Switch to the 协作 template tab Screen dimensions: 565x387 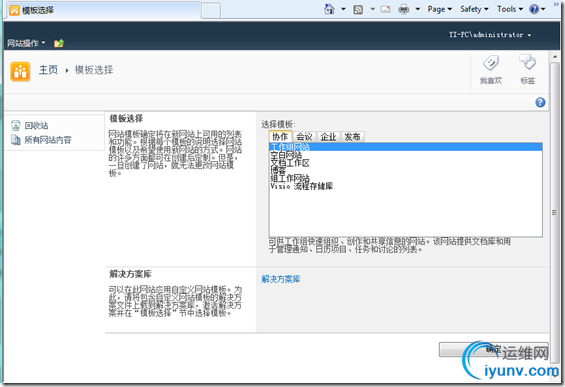point(280,137)
